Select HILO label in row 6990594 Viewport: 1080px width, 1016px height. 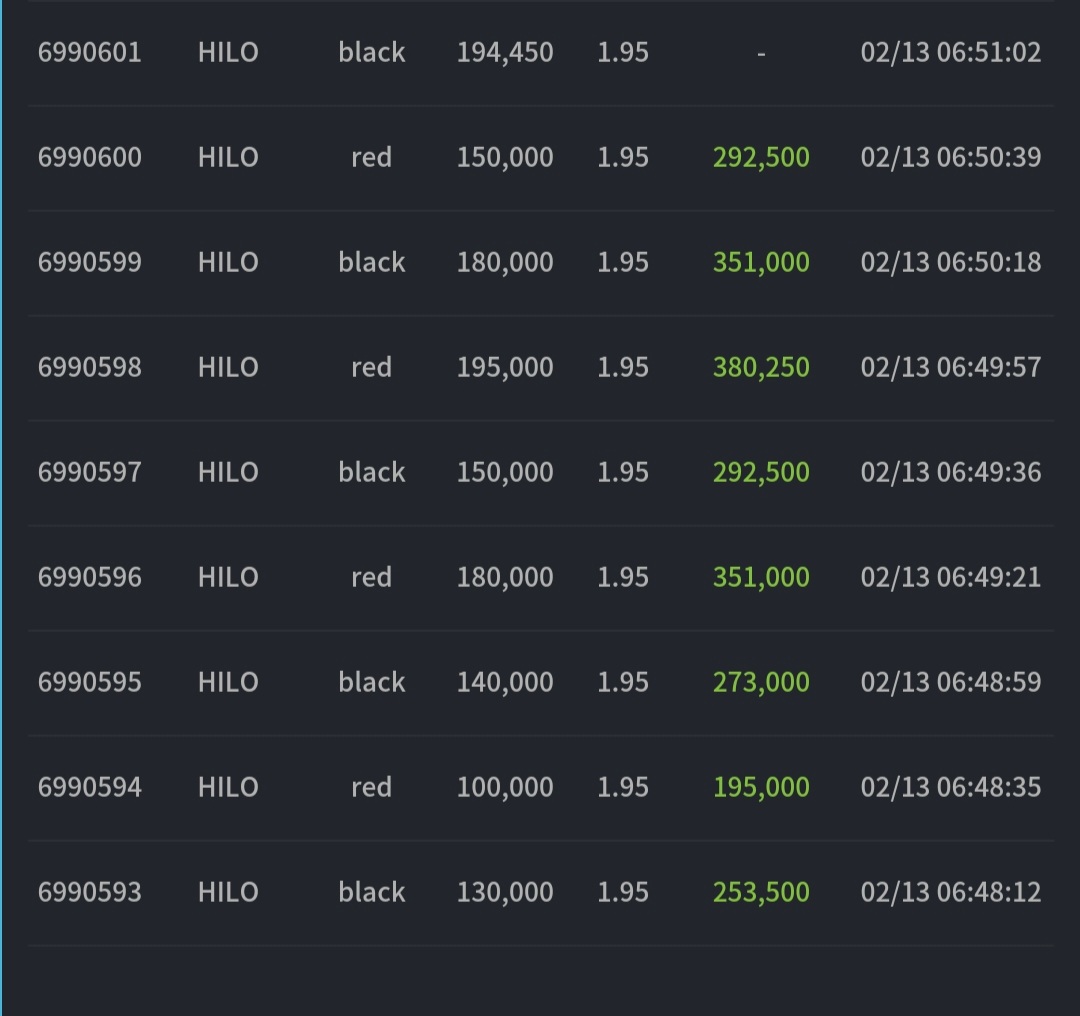228,787
